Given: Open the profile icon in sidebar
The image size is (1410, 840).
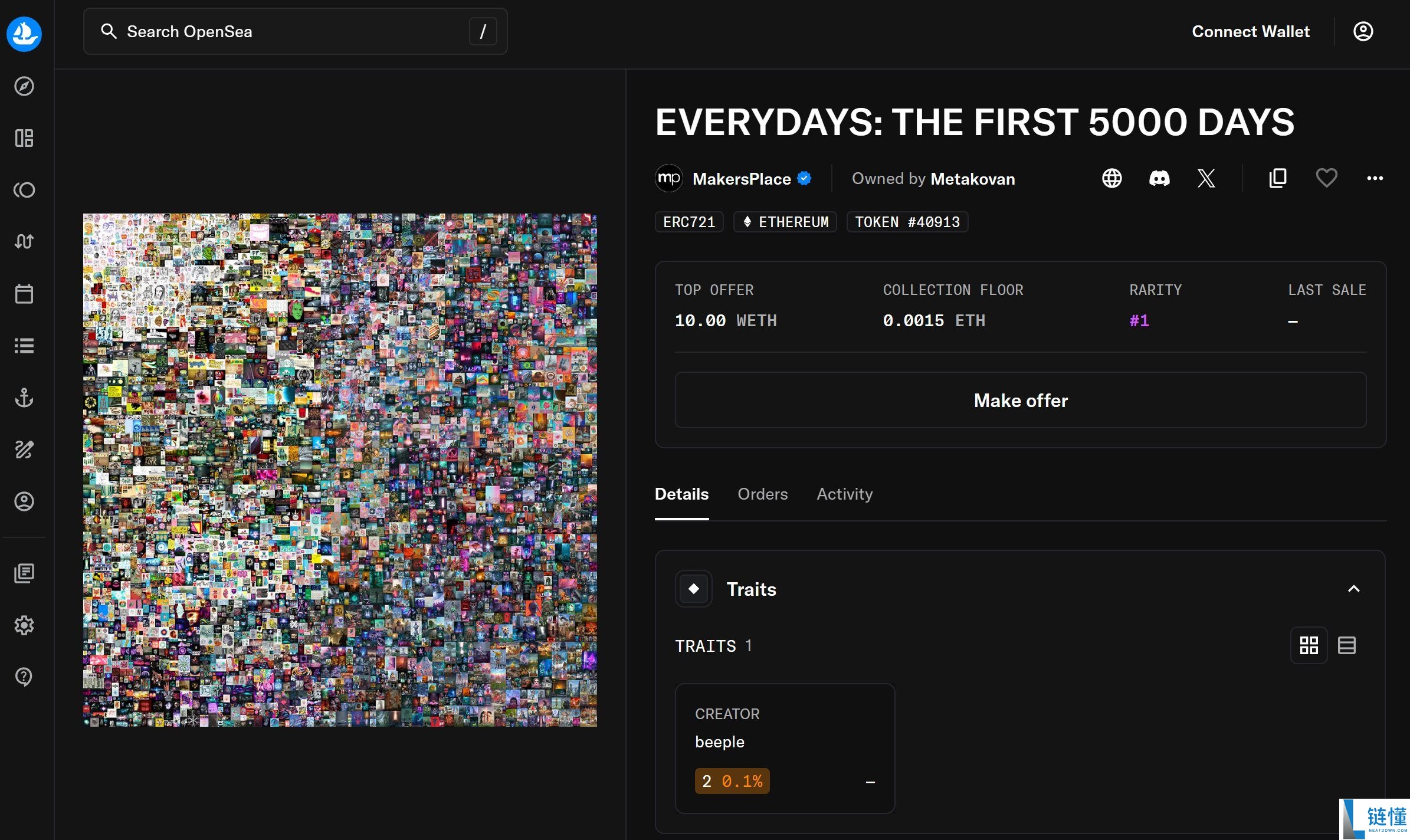Looking at the screenshot, I should (x=24, y=501).
